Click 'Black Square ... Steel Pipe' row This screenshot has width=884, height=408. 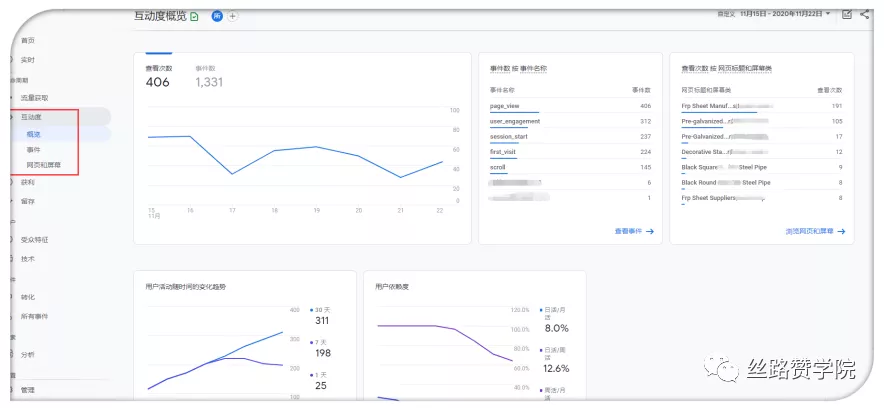(x=762, y=167)
